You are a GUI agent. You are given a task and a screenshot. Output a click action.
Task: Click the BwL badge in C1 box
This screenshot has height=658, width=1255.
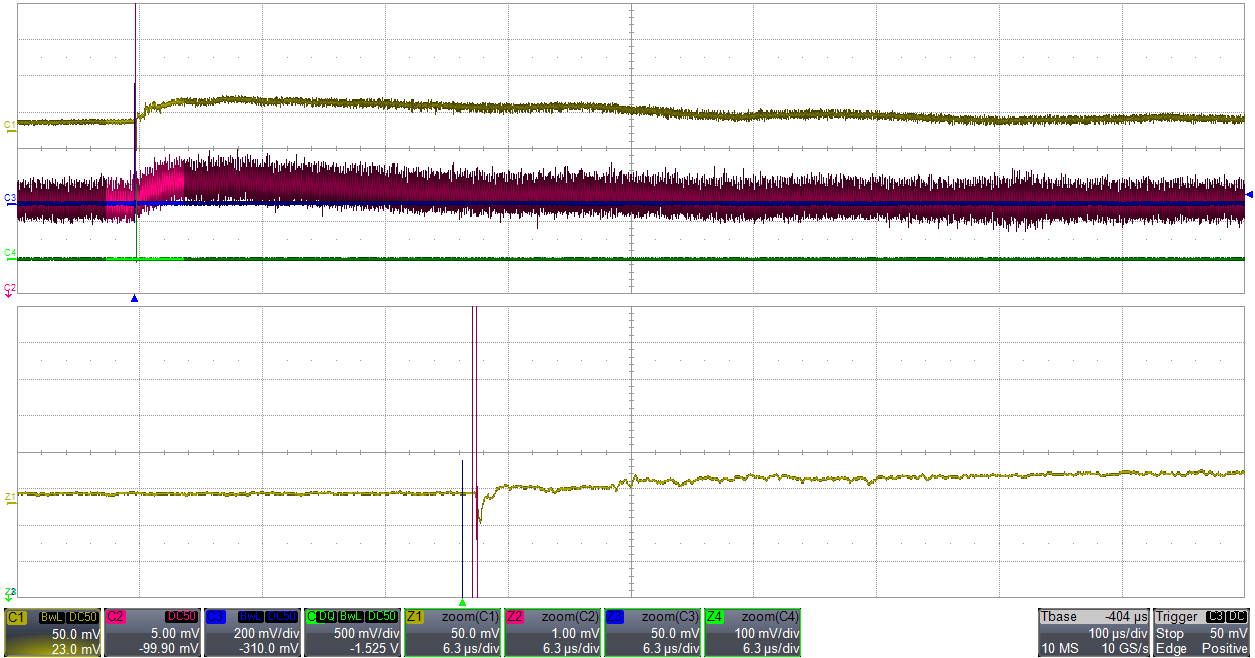[x=52, y=617]
